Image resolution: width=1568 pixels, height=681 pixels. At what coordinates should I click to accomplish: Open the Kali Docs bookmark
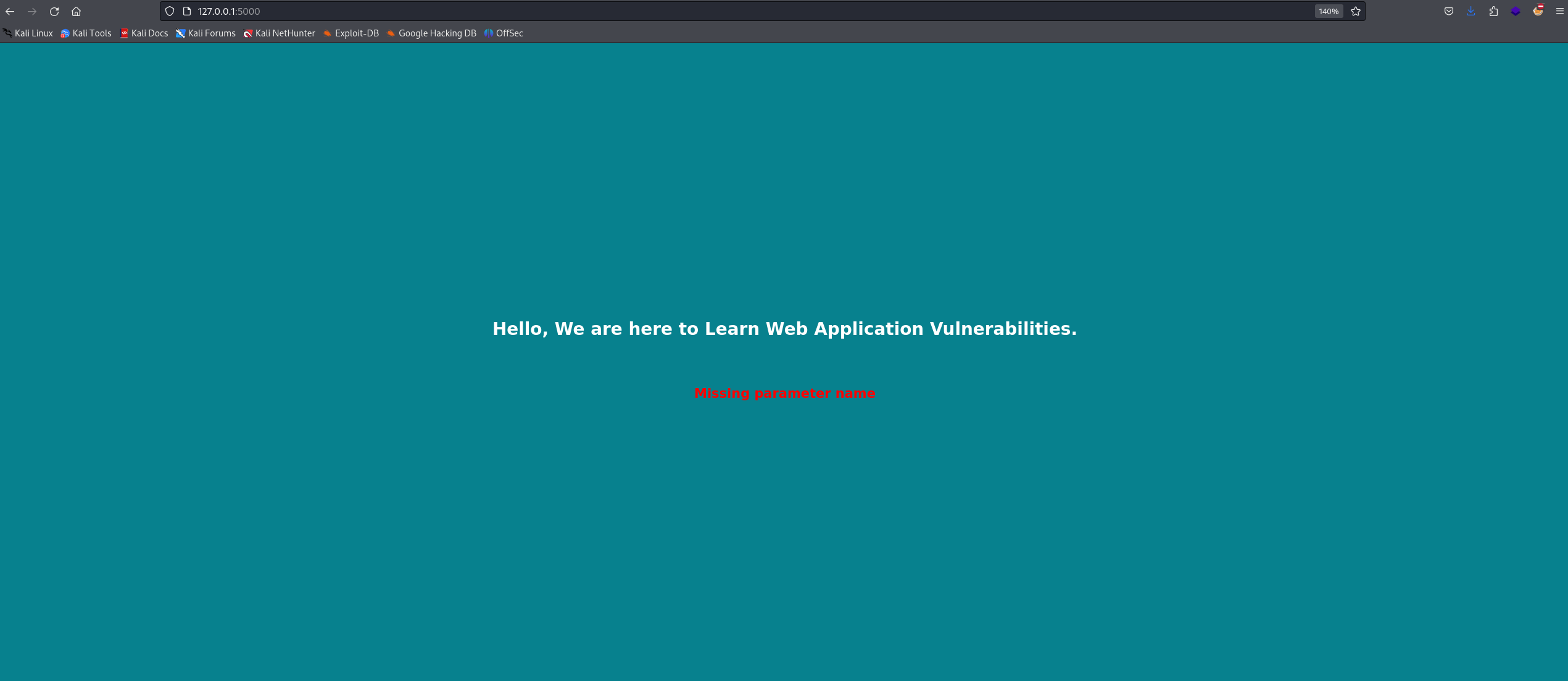pyautogui.click(x=144, y=33)
